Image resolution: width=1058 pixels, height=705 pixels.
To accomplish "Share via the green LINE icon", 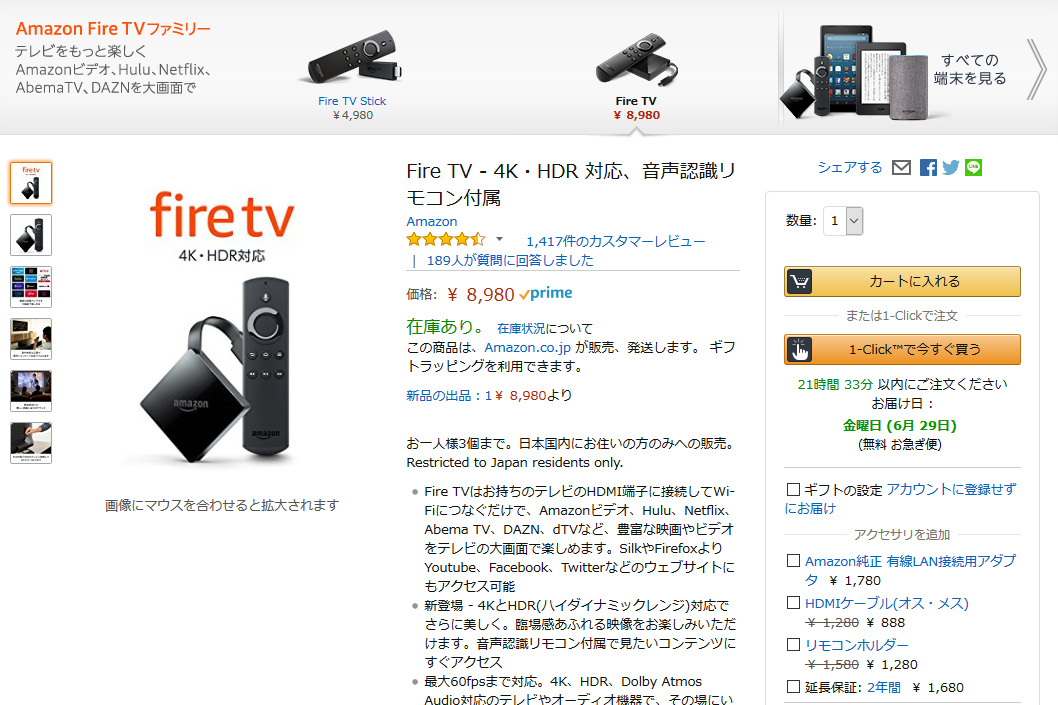I will point(974,167).
